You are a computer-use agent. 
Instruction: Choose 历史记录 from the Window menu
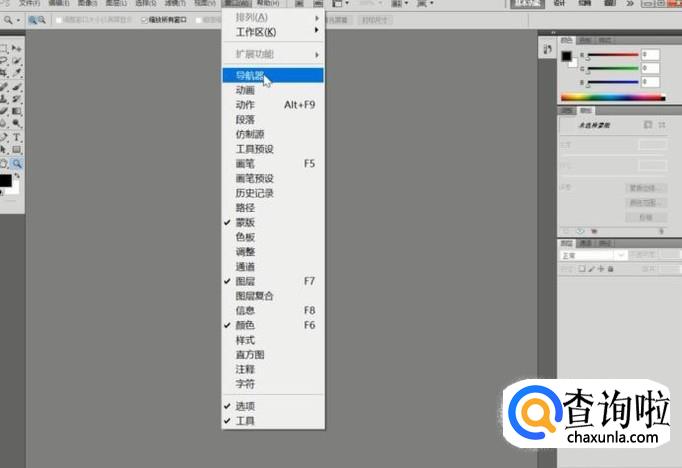coord(273,193)
